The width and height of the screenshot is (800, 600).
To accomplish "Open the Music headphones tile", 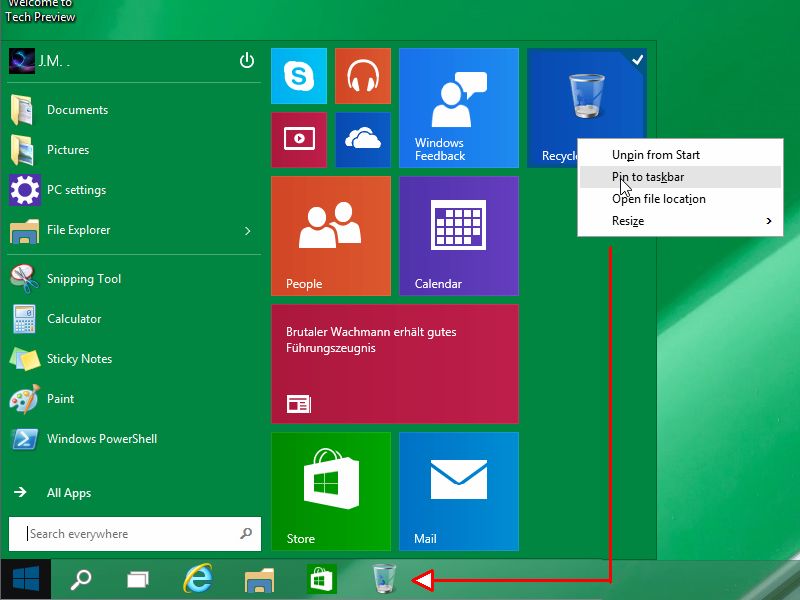I will (x=363, y=76).
